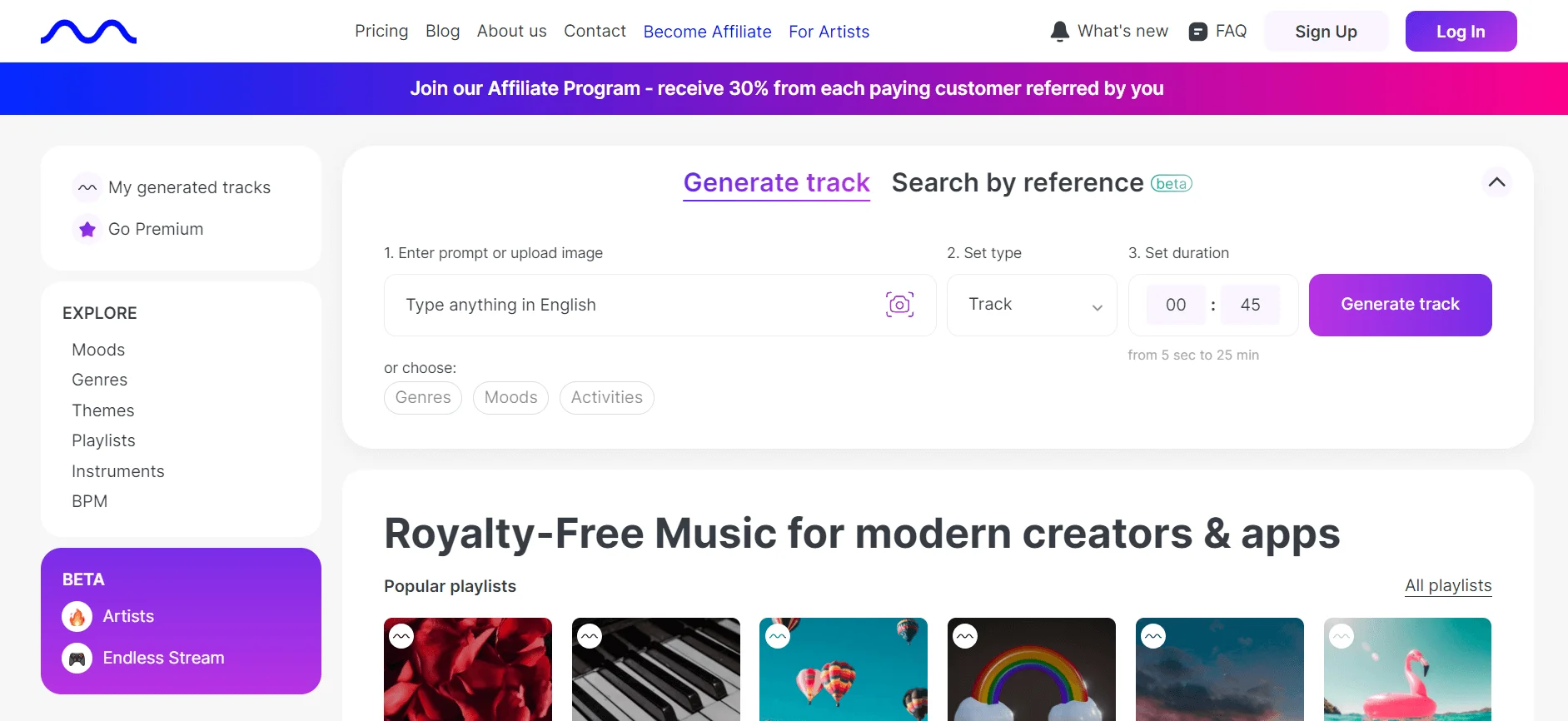
Task: Click the Endless Stream gamepad icon
Action: tap(77, 658)
